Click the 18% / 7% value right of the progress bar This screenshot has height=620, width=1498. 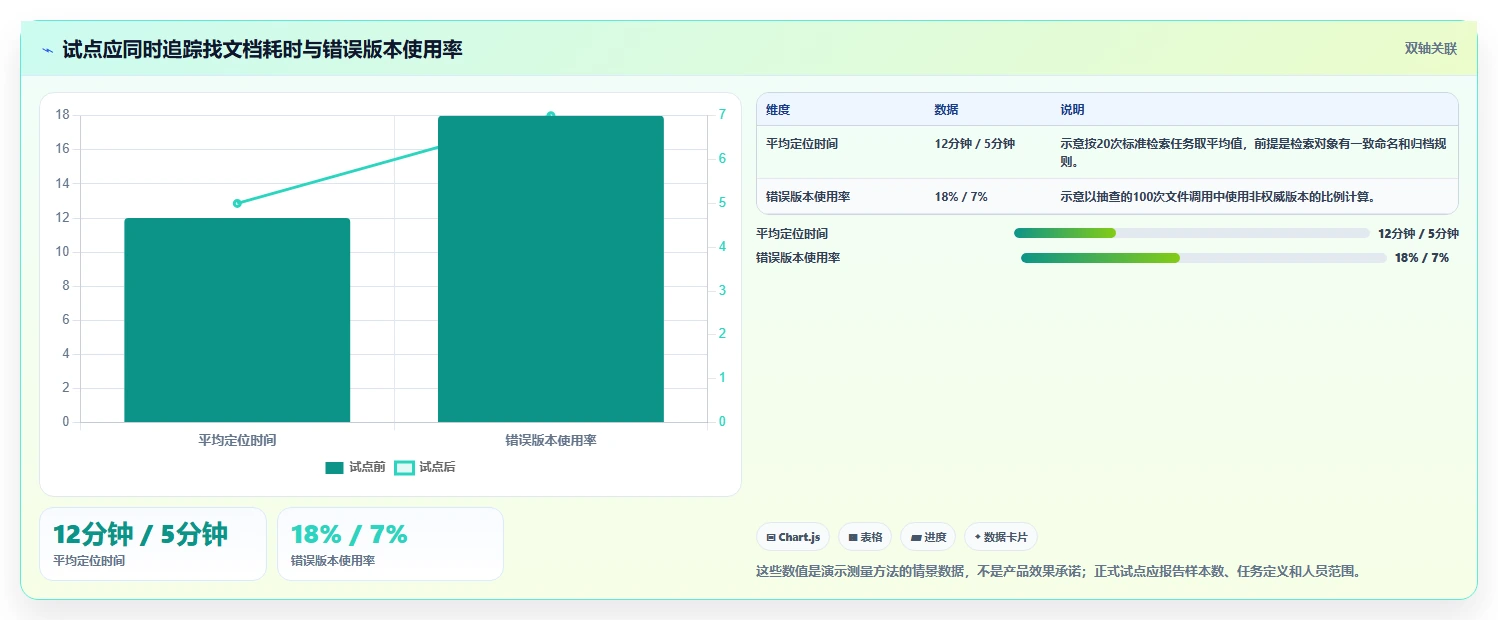coord(1422,258)
